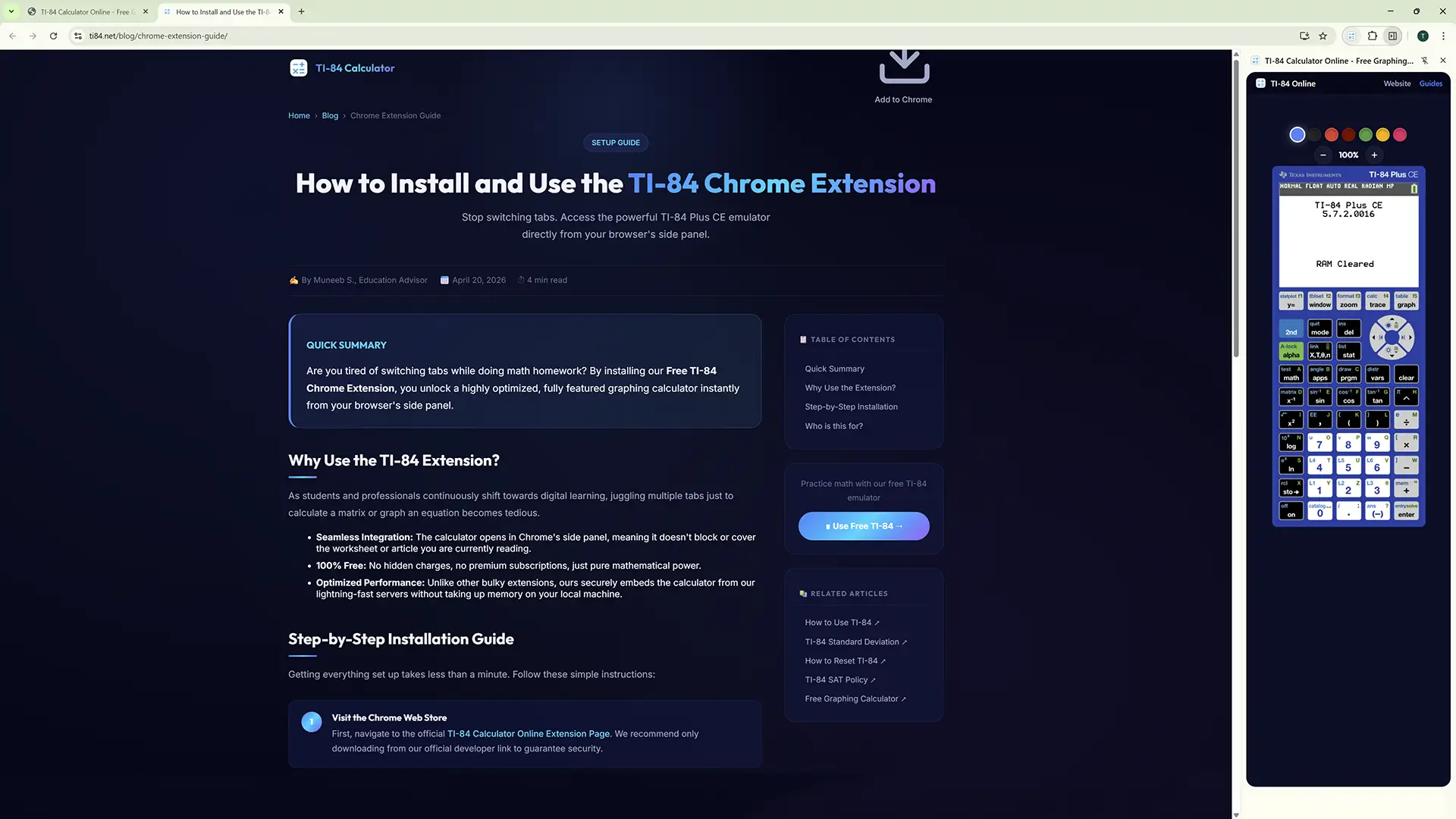Select the yellow calculator color swatch

1382,135
